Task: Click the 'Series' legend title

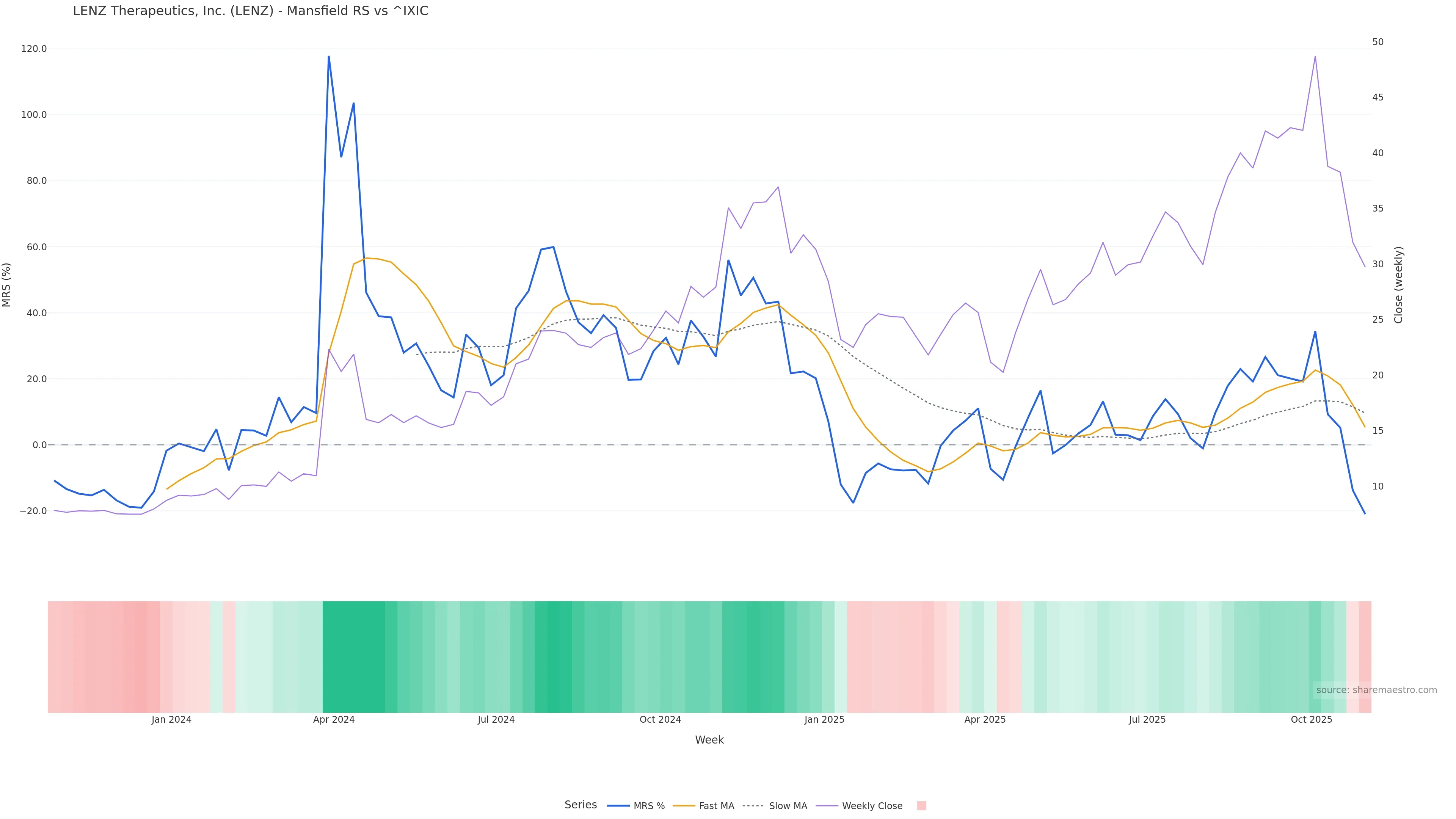Action: (x=581, y=805)
